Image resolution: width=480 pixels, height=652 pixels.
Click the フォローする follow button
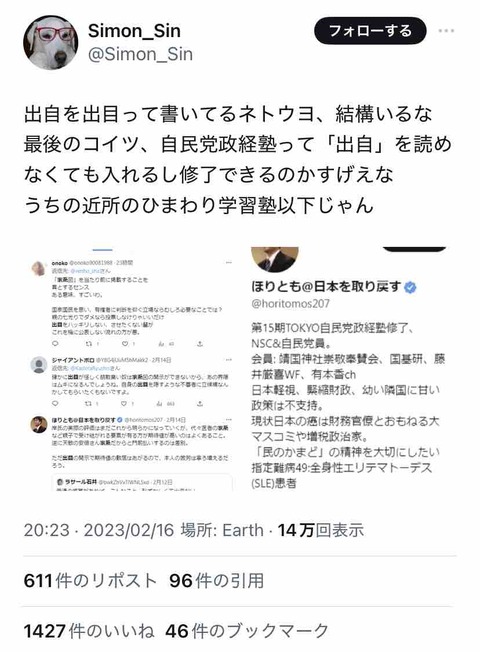tap(370, 30)
